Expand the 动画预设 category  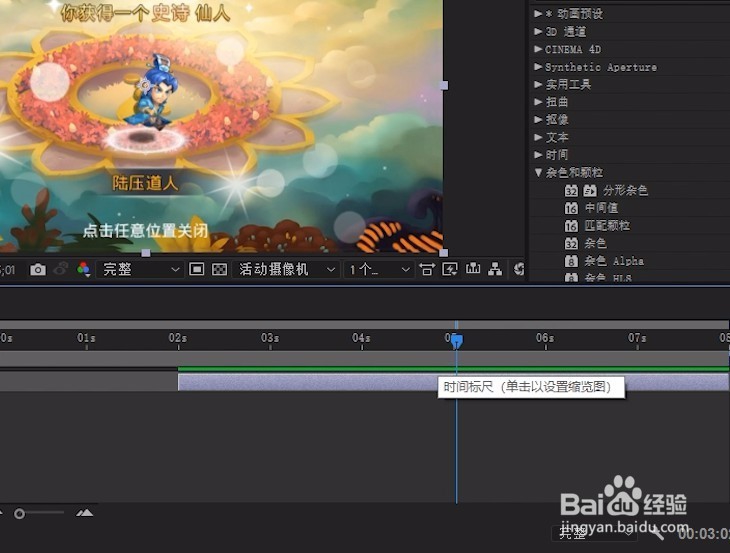[538, 14]
